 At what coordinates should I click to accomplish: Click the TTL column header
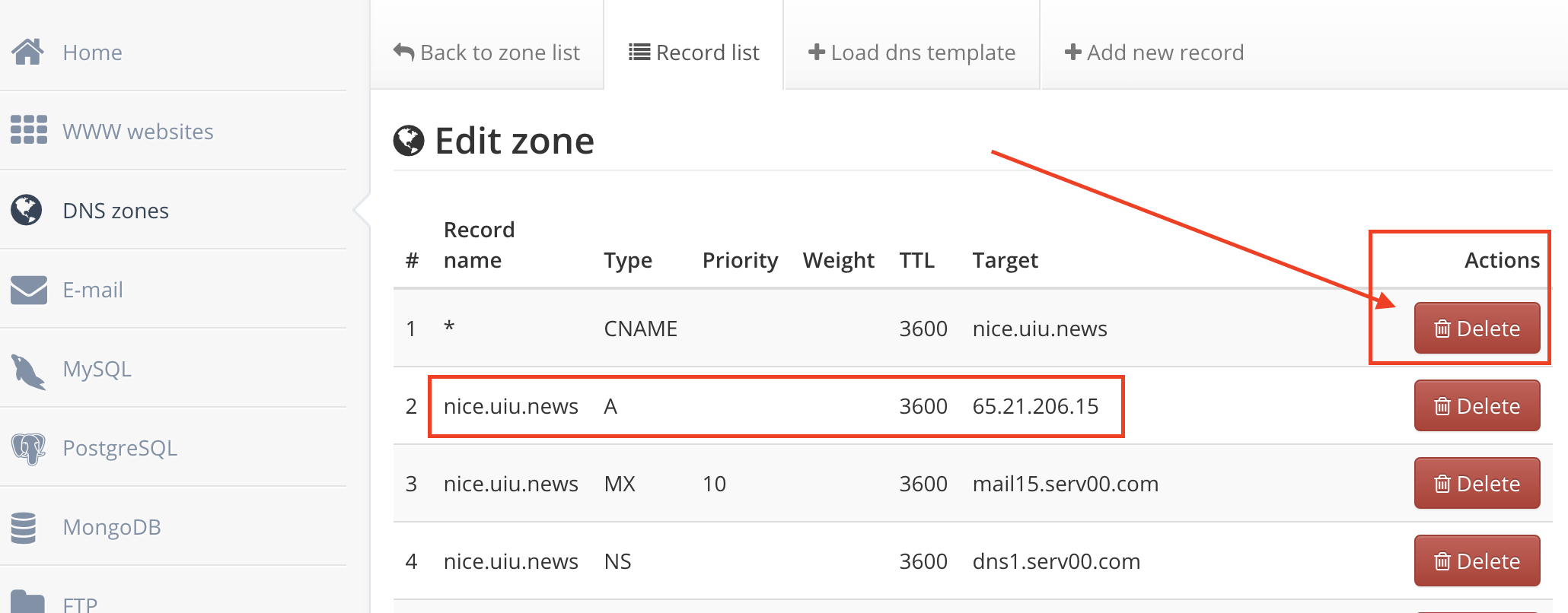point(916,260)
